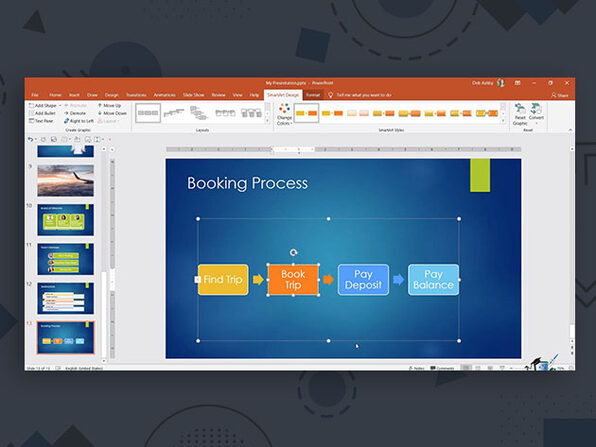
Task: Click the Undo arrow icon
Action: point(30,139)
